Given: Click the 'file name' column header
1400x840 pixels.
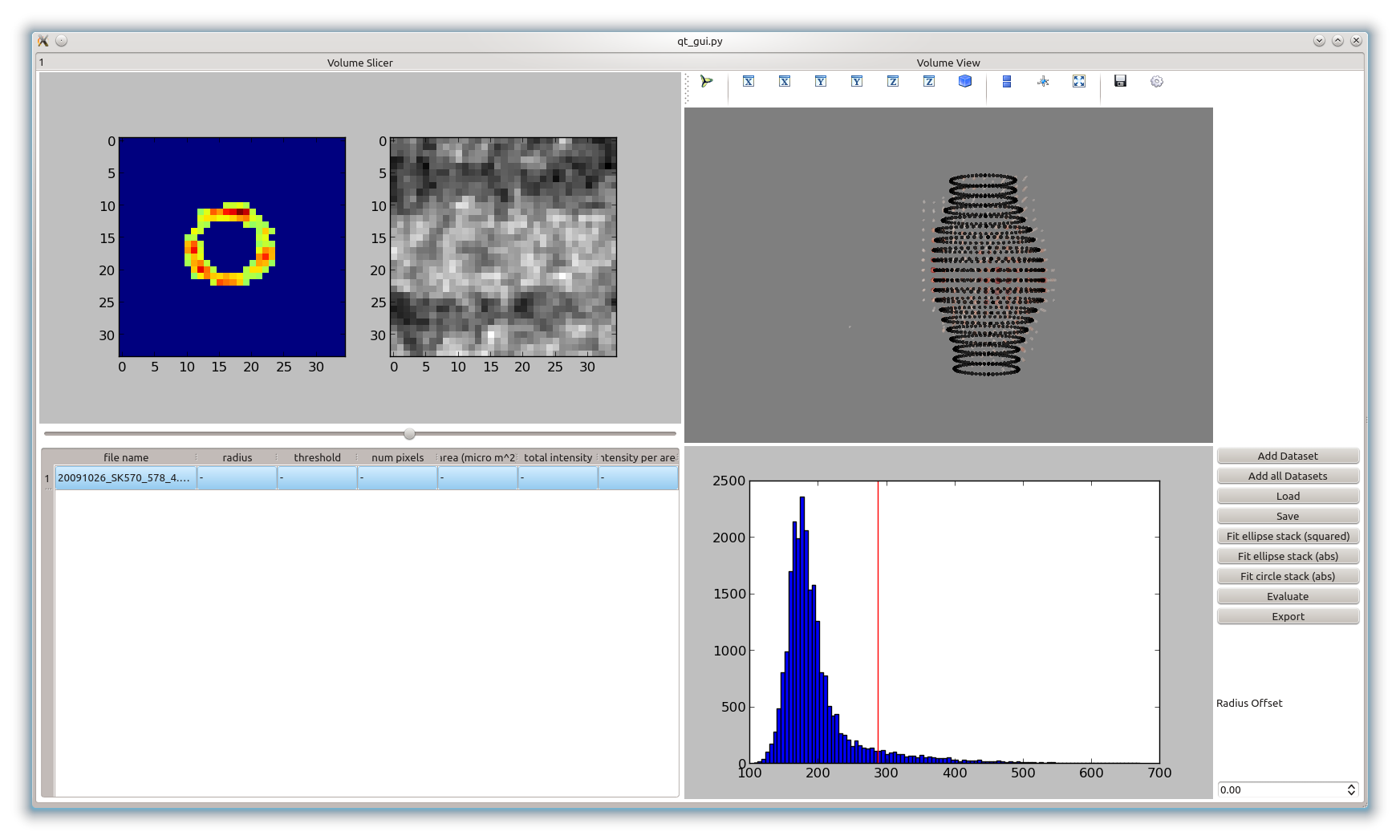Looking at the screenshot, I should tap(126, 457).
